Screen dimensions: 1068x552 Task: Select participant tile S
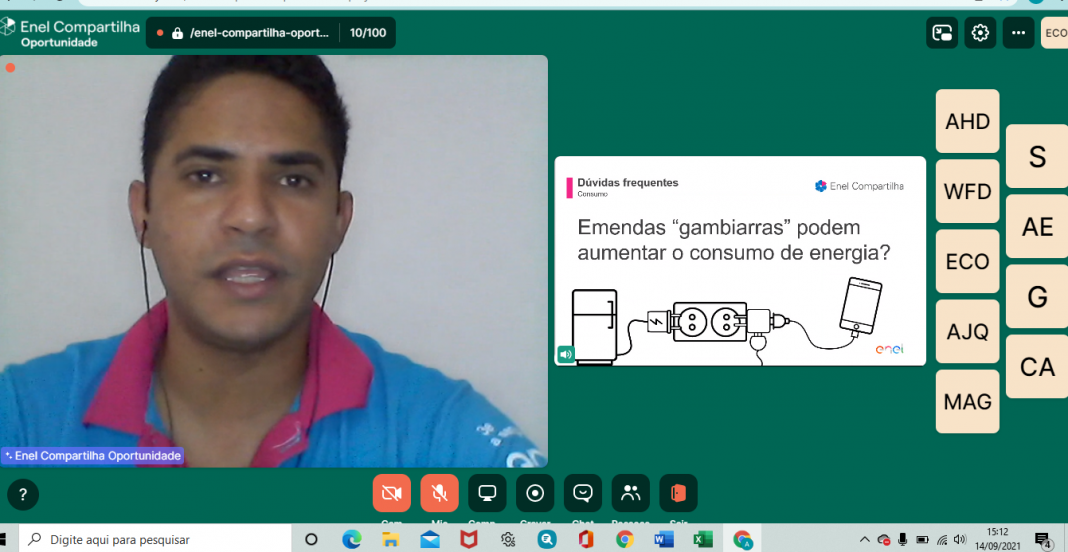1037,156
